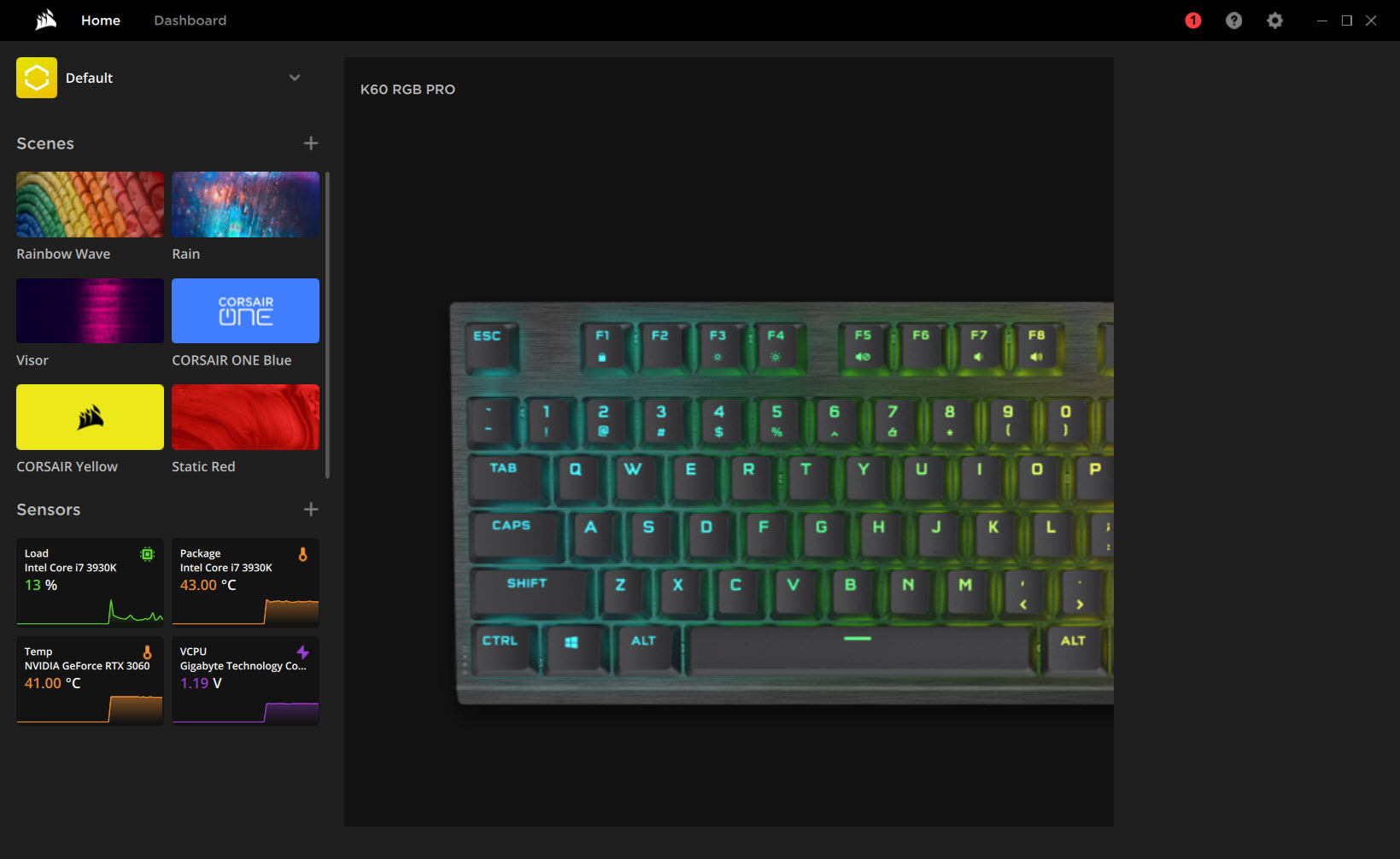The image size is (1400, 859).
Task: Click the Corsair sails logo
Action: coord(46,20)
